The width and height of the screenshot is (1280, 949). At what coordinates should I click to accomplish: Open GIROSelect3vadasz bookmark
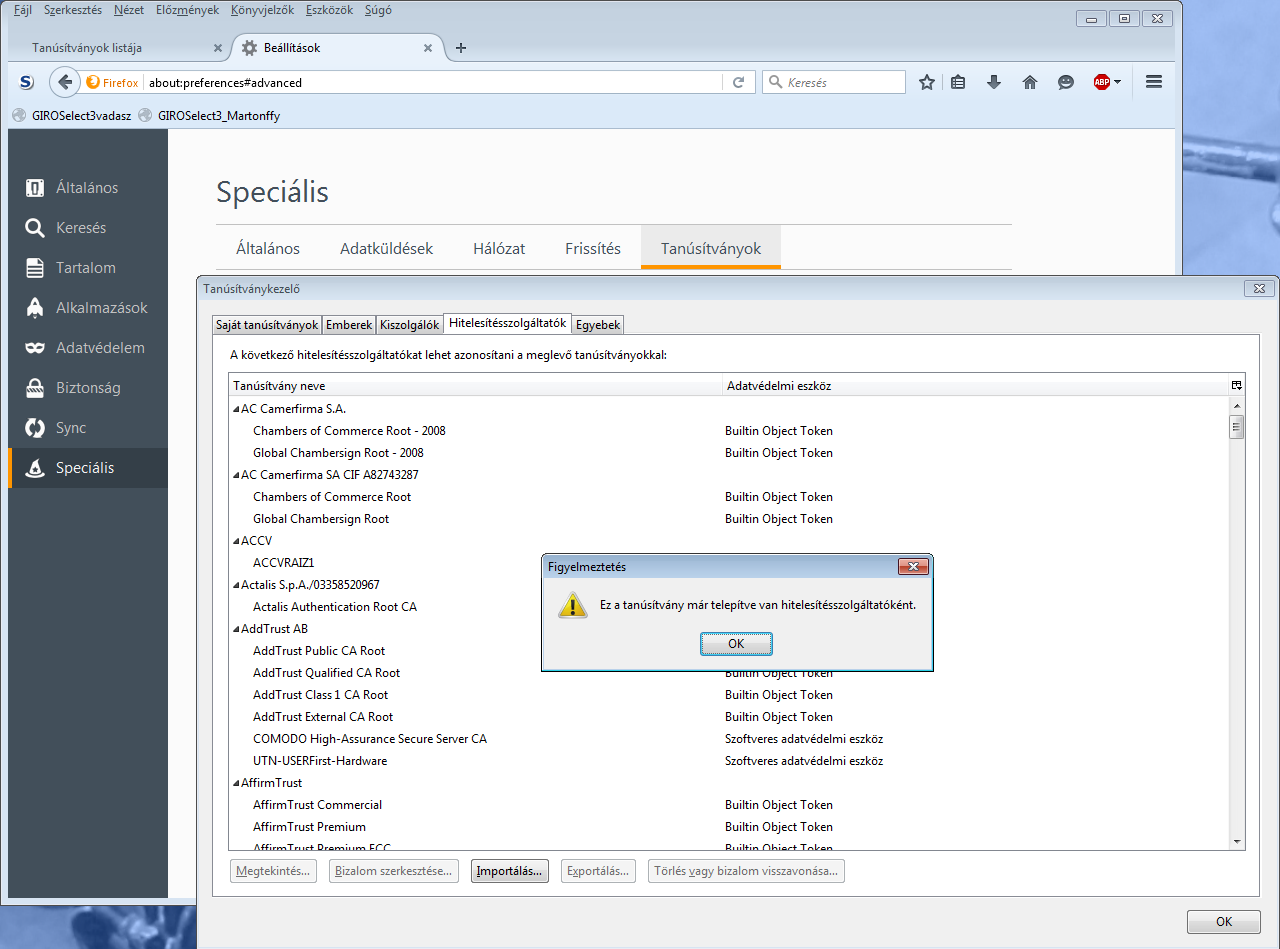coord(72,116)
